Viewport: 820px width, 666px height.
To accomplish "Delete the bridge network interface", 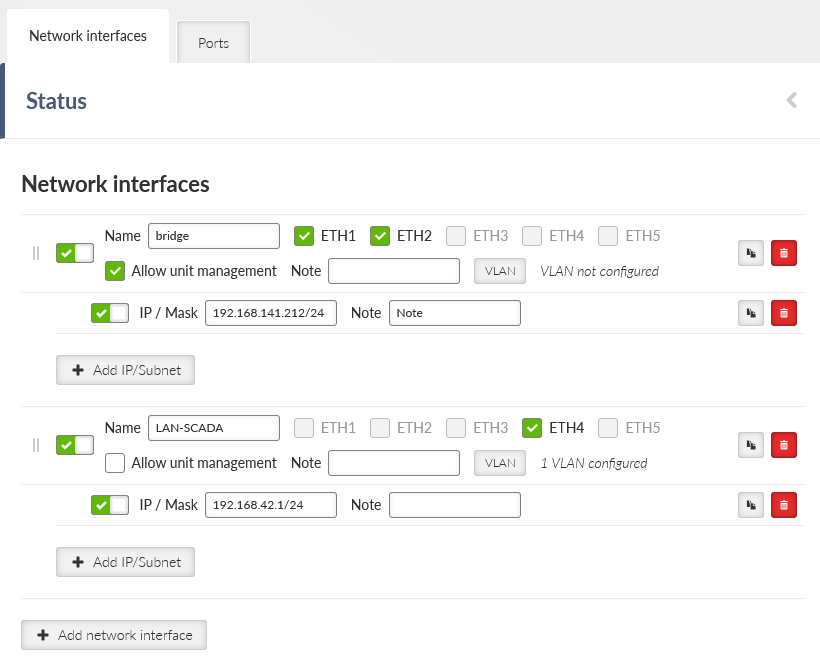I will [x=783, y=253].
